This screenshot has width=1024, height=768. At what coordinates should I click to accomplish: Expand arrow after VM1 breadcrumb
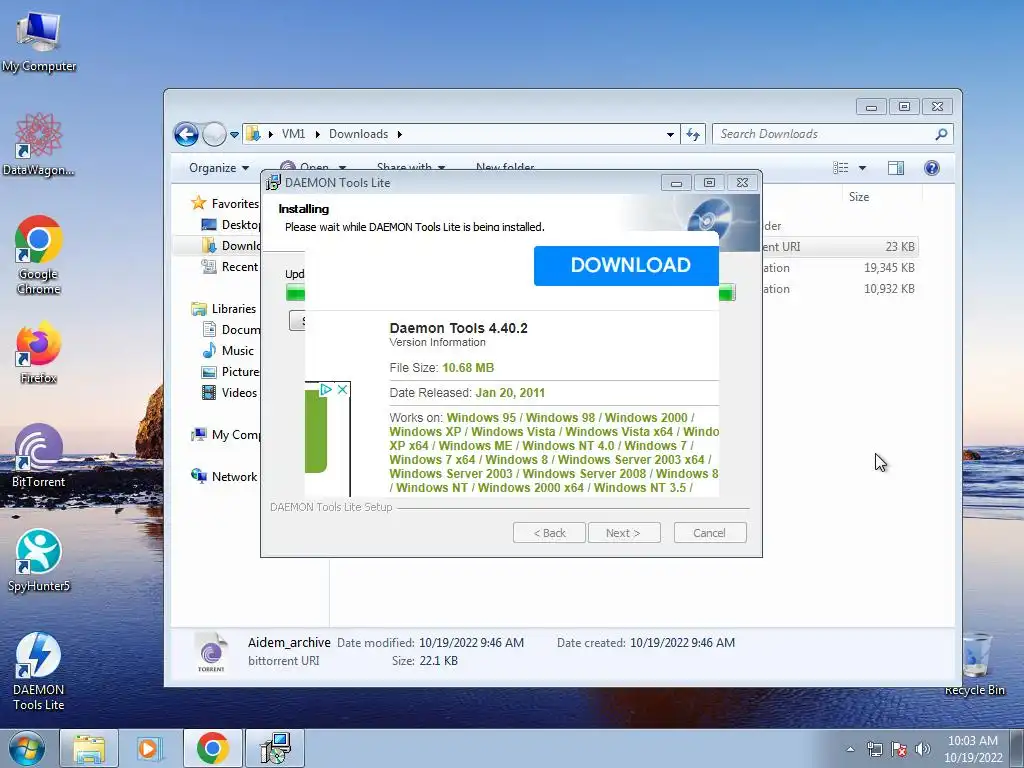[317, 134]
